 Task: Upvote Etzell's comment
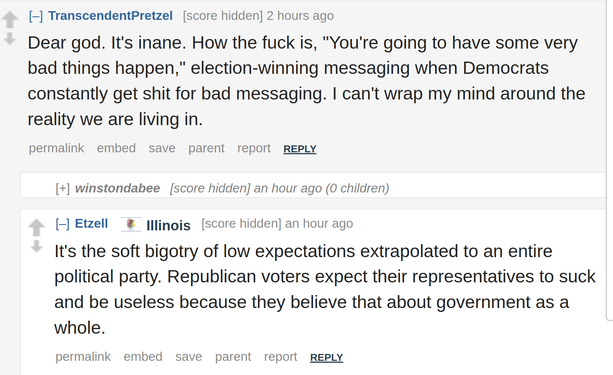coord(36,228)
